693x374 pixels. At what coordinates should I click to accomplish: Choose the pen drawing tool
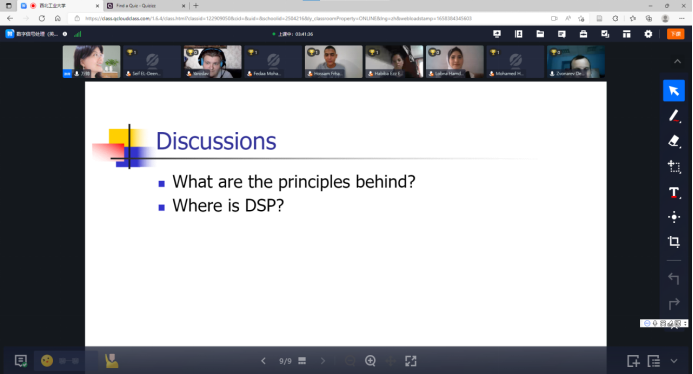pos(674,116)
